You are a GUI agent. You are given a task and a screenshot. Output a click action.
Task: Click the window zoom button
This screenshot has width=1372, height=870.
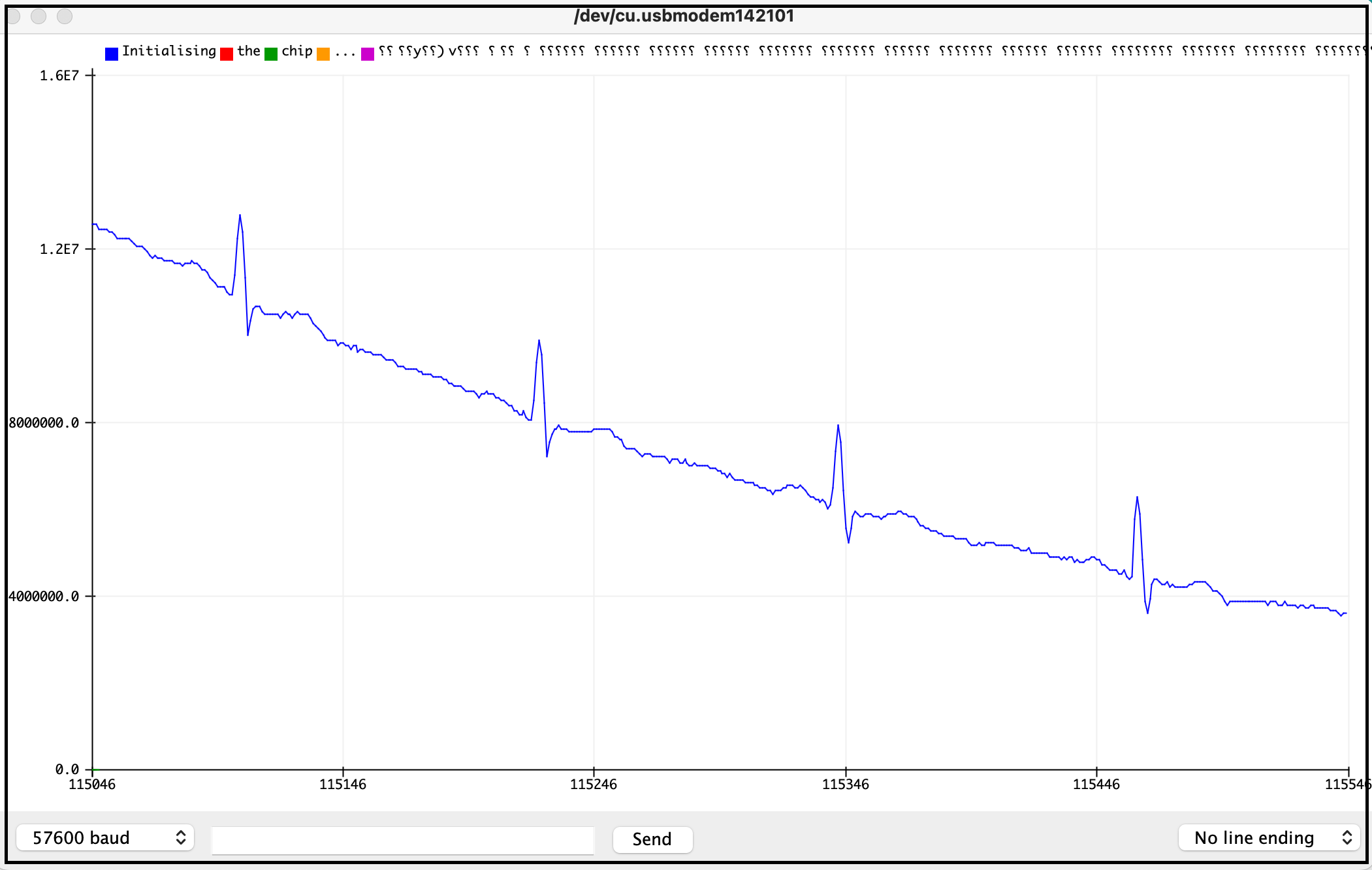click(x=65, y=16)
